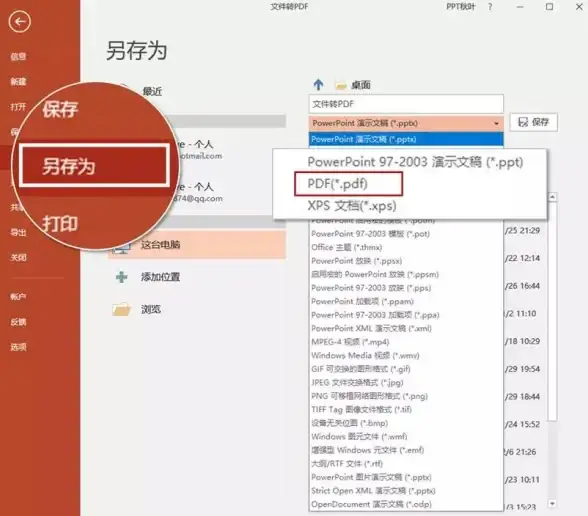The height and width of the screenshot is (516, 588).
Task: Choose PowerPoint 图片演示文稿 (*.pptx)
Action: 371,477
